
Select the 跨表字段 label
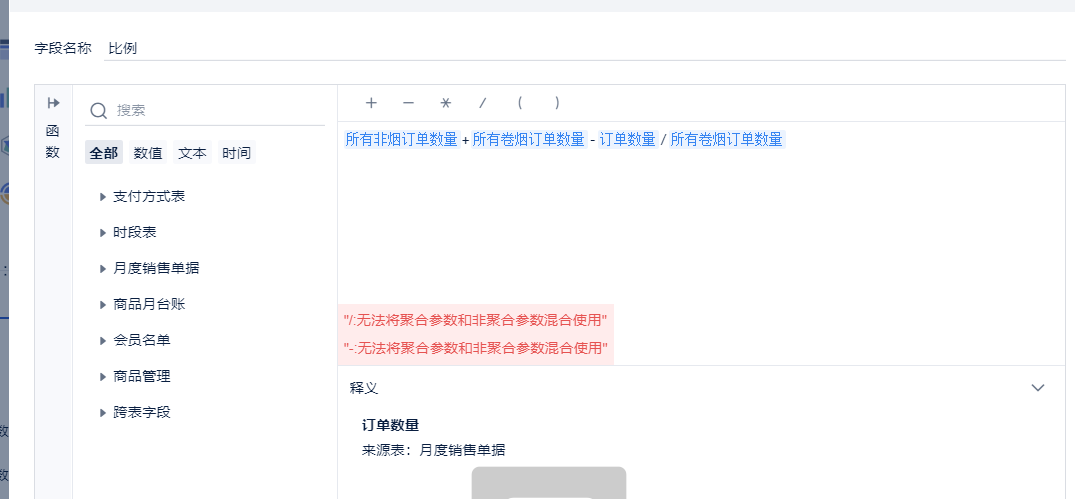[x=142, y=412]
